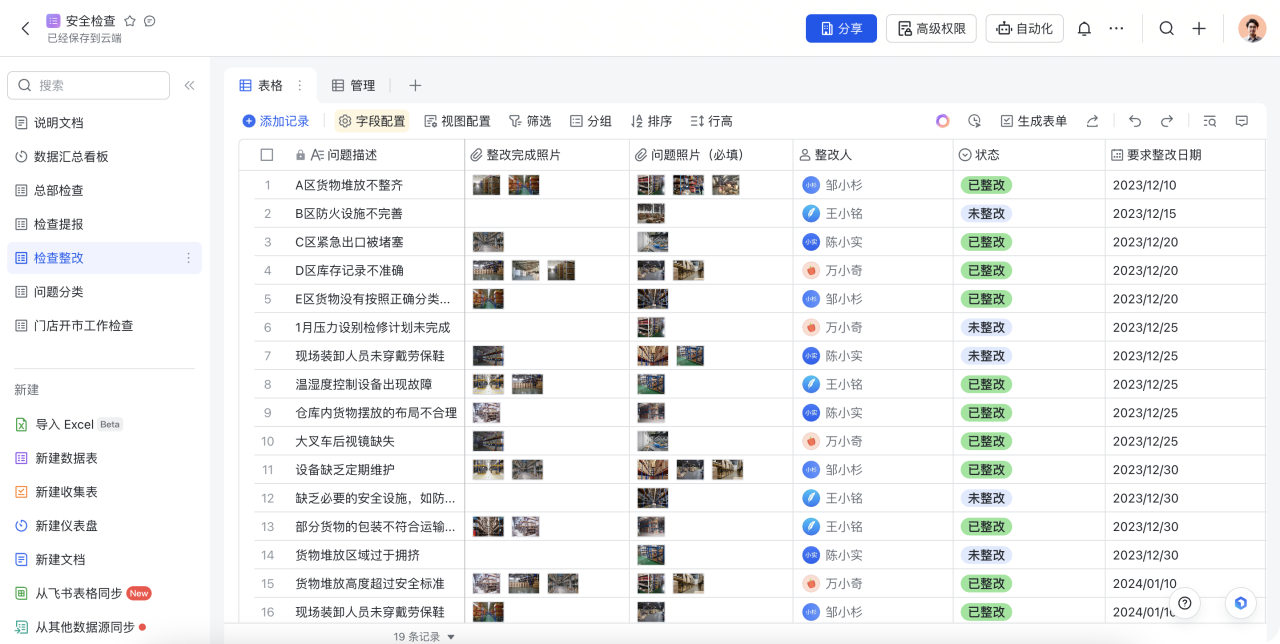Image resolution: width=1280 pixels, height=644 pixels.
Task: Open the 排序 sort options
Action: tap(651, 121)
